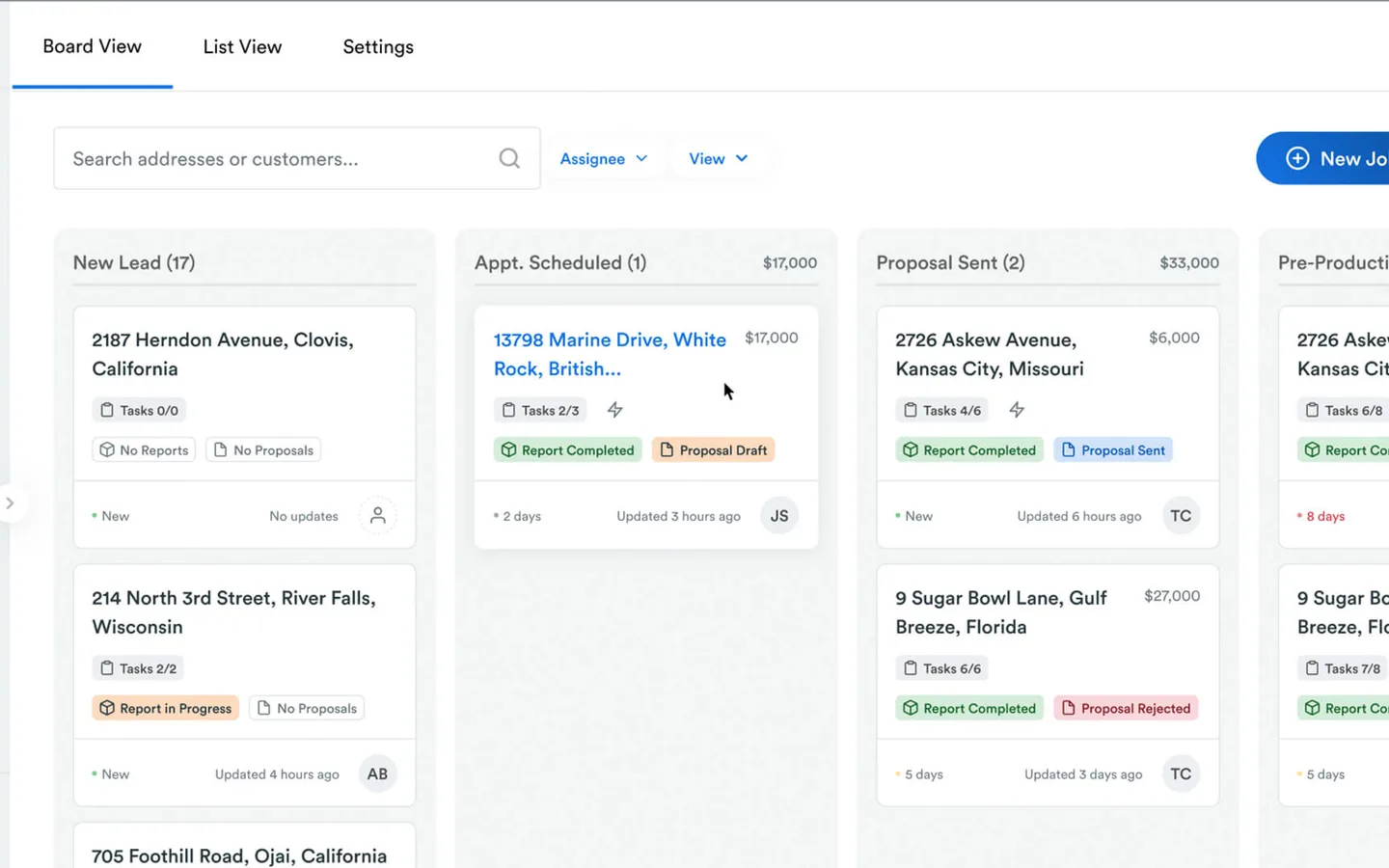The width and height of the screenshot is (1389, 868).
Task: Click the No updates text on Herndon card
Action: (304, 516)
